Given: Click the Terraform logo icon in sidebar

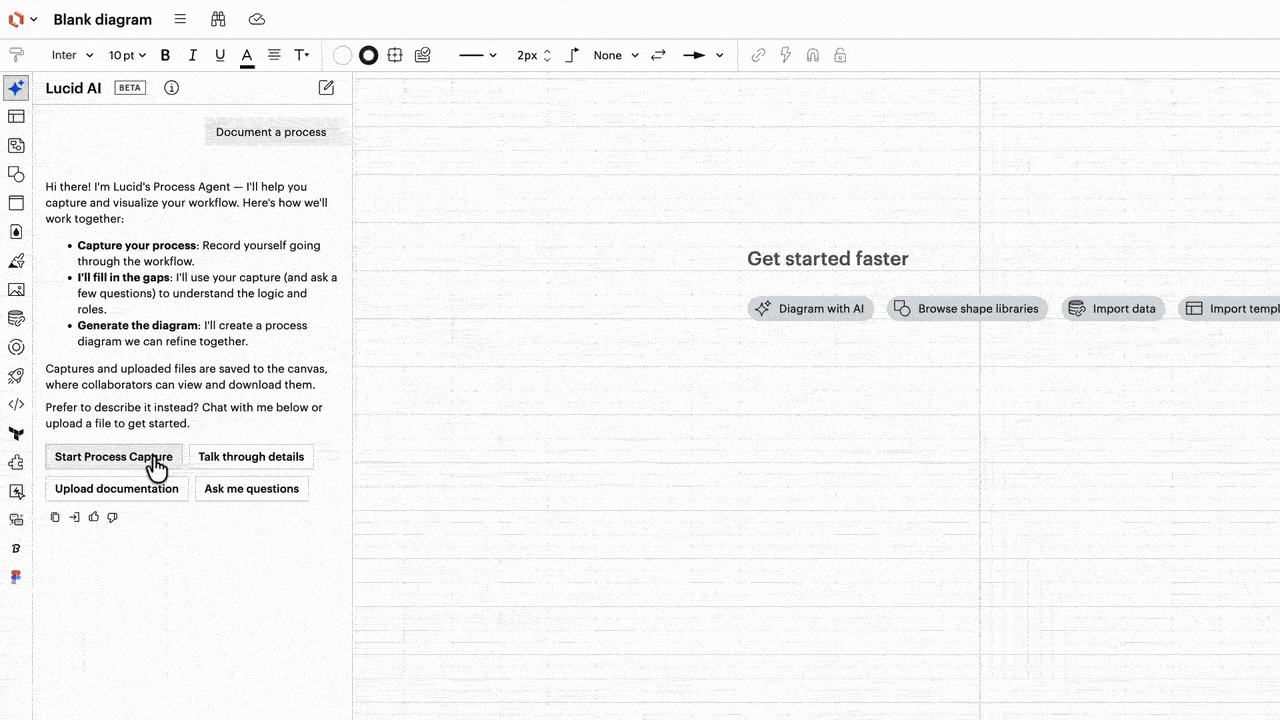Looking at the screenshot, I should [x=16, y=434].
